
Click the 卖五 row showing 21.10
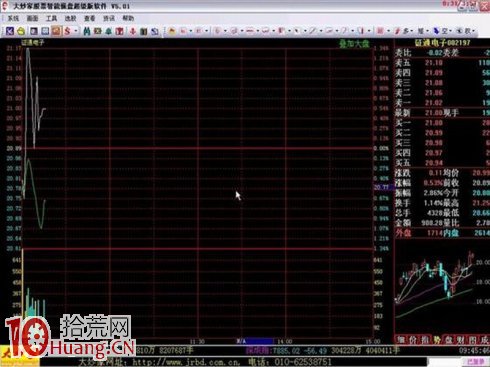pyautogui.click(x=442, y=63)
